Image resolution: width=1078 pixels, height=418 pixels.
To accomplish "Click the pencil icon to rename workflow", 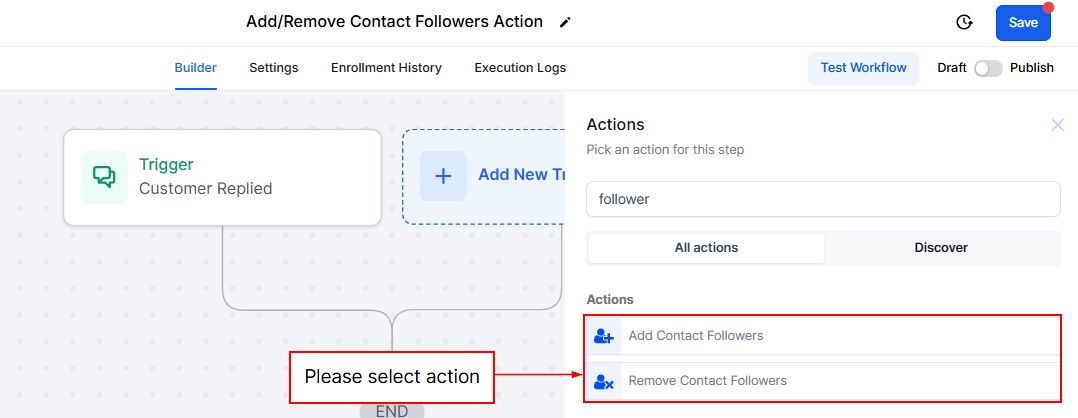I will 566,22.
